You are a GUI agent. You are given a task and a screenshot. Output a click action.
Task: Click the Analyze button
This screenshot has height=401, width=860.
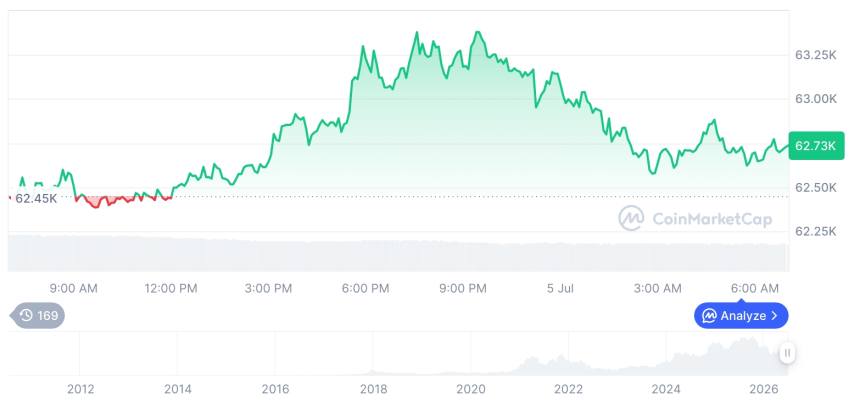tap(741, 315)
